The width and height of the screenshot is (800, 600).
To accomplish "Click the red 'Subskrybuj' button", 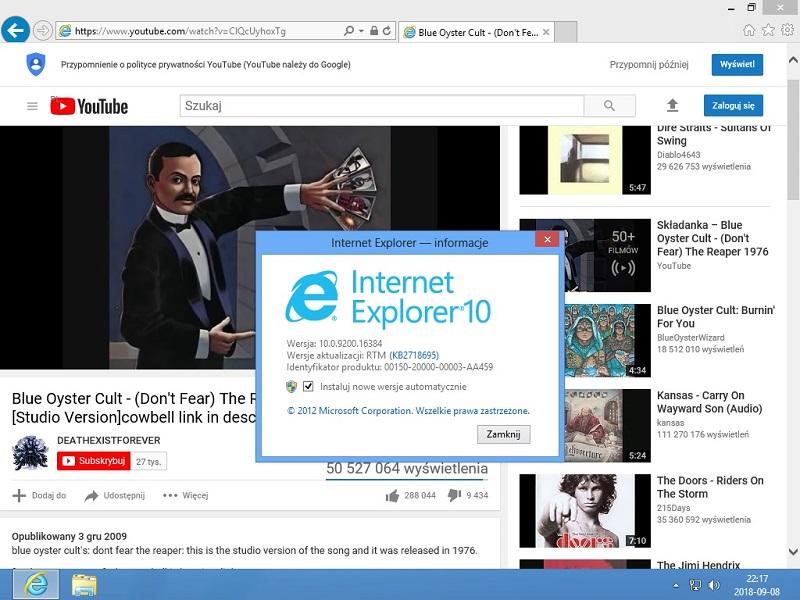I will pyautogui.click(x=94, y=461).
